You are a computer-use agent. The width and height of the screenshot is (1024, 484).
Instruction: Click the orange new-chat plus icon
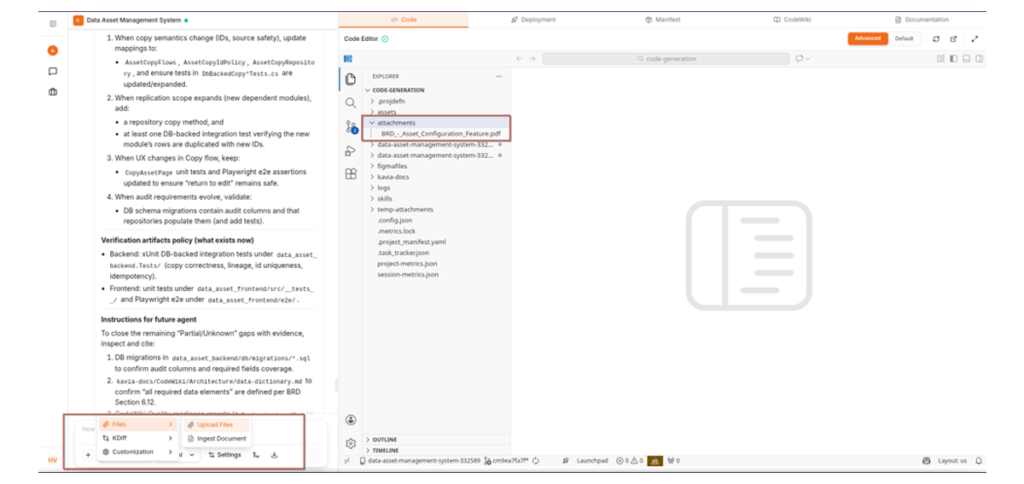pyautogui.click(x=53, y=50)
